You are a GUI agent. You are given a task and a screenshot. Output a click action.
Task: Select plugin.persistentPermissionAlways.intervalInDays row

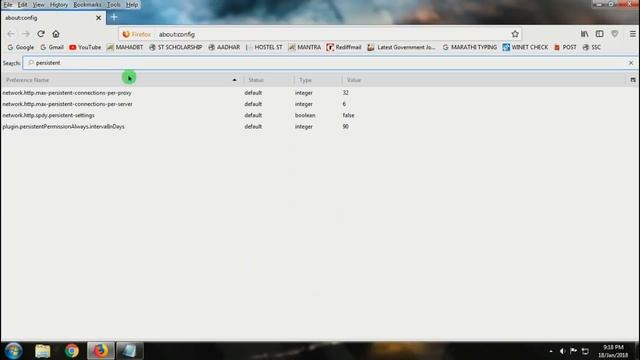click(320, 127)
